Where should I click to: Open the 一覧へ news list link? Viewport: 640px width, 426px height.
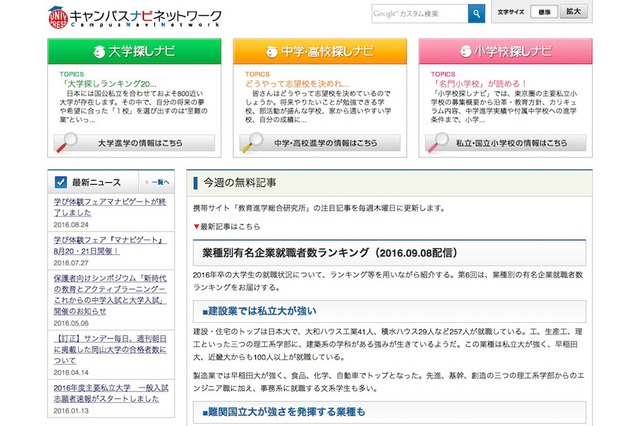click(158, 182)
